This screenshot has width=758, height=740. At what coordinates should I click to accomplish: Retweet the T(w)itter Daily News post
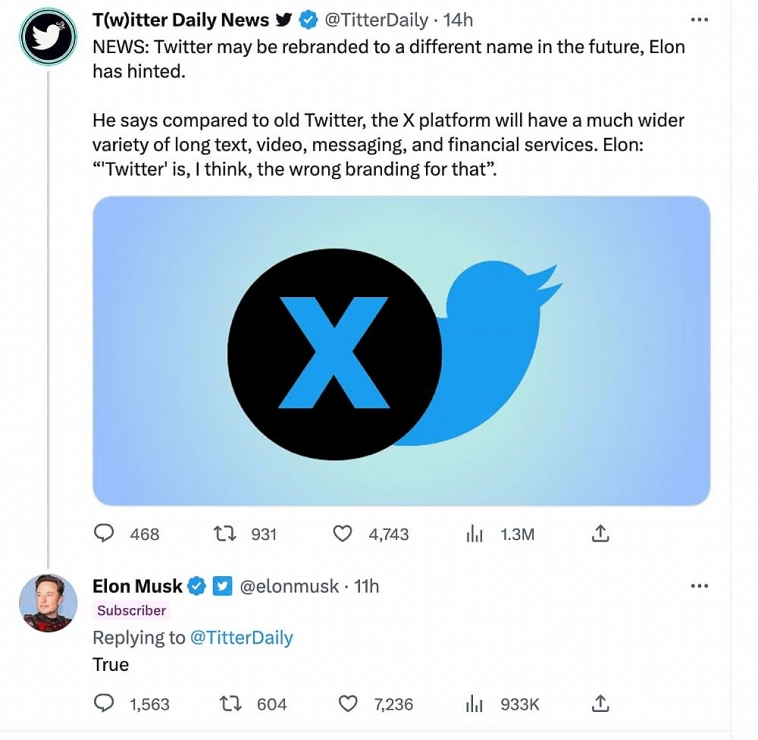point(226,534)
